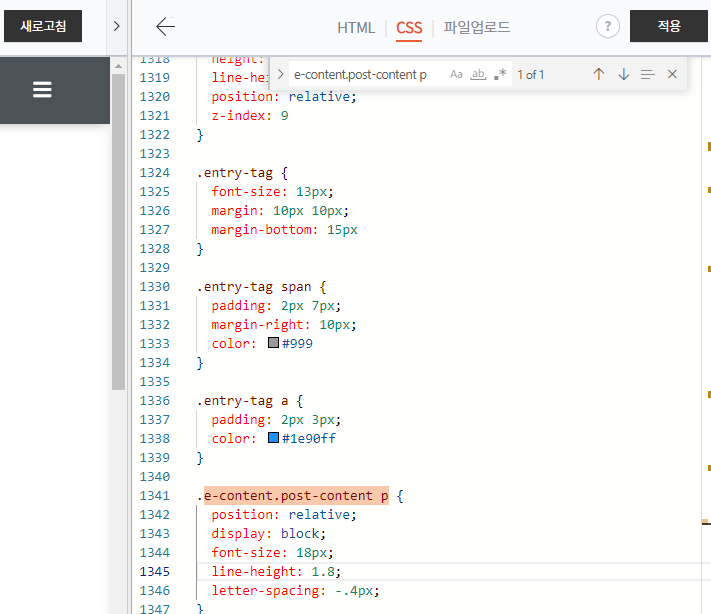Select the CSS tab

pyautogui.click(x=409, y=28)
